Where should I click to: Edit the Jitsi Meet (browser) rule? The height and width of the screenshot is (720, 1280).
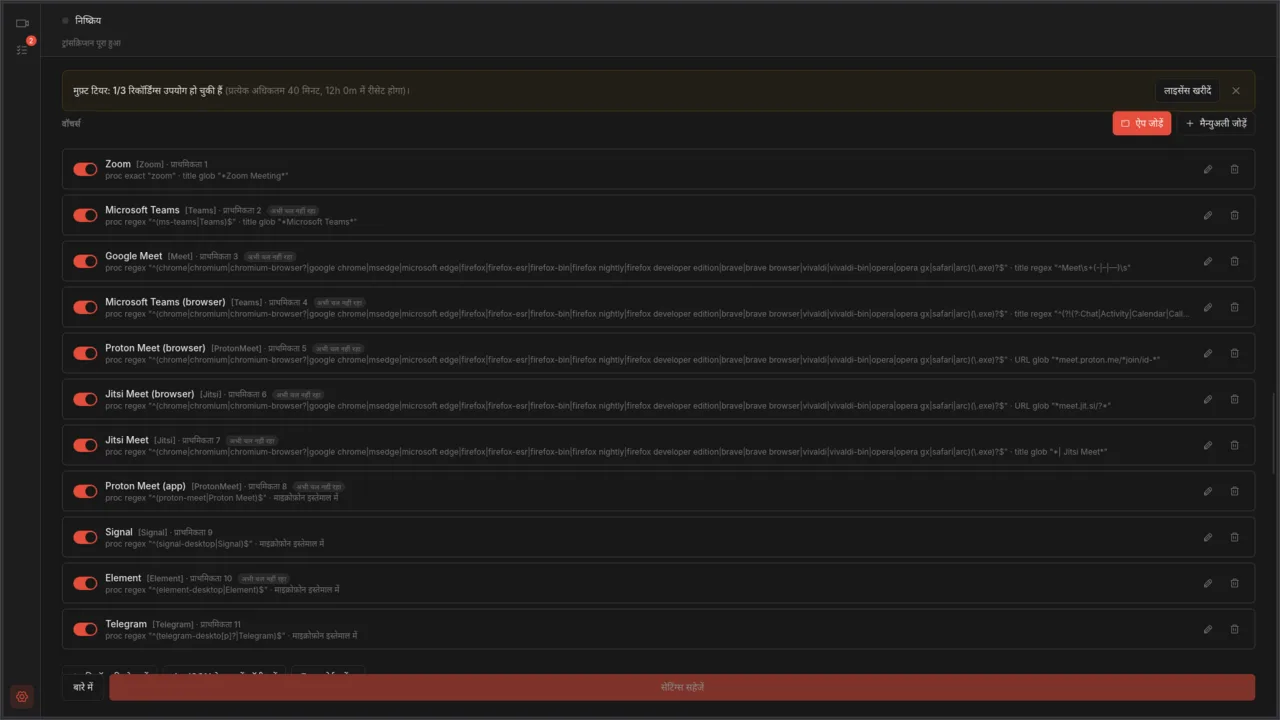pos(1208,399)
